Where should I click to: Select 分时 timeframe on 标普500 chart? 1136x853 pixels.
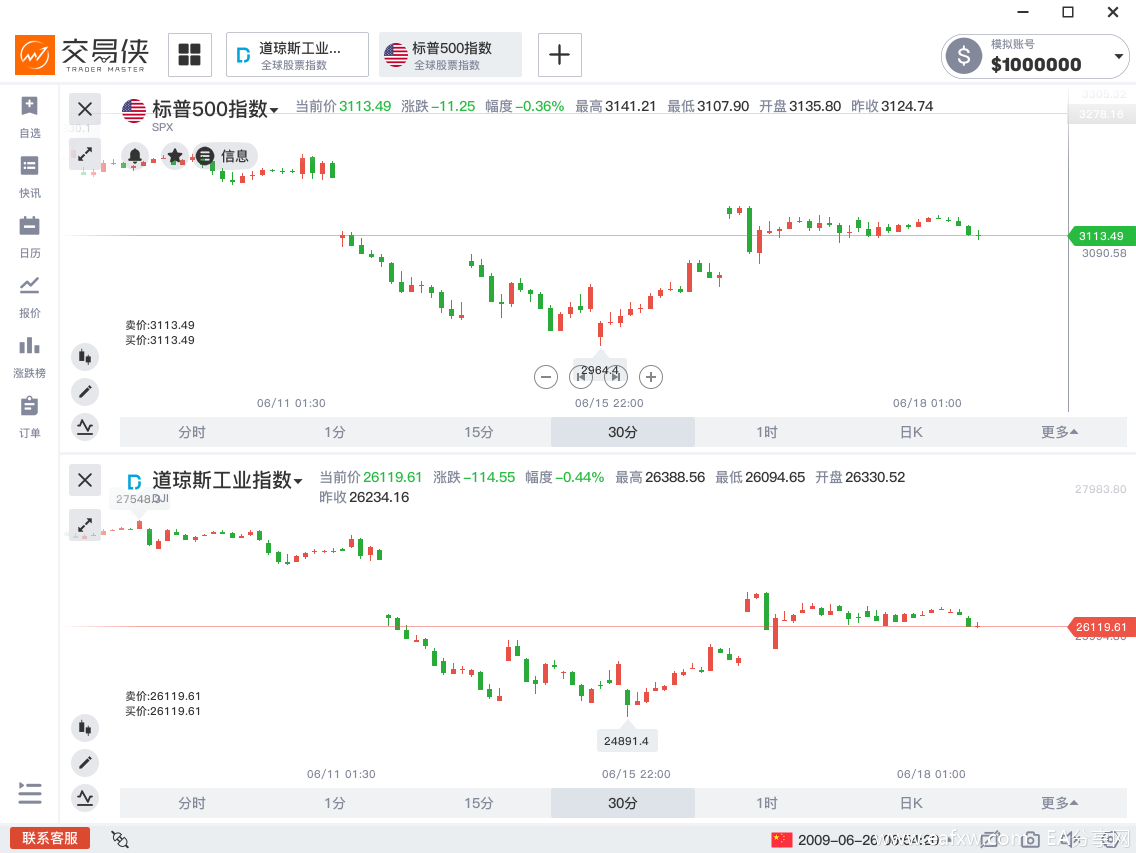191,432
